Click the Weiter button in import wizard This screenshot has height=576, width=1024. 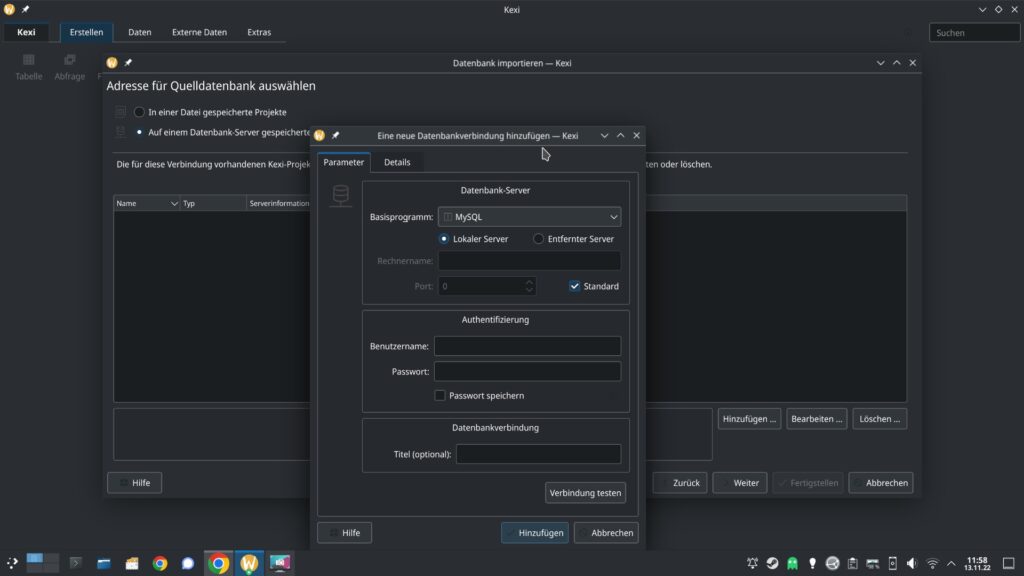740,483
